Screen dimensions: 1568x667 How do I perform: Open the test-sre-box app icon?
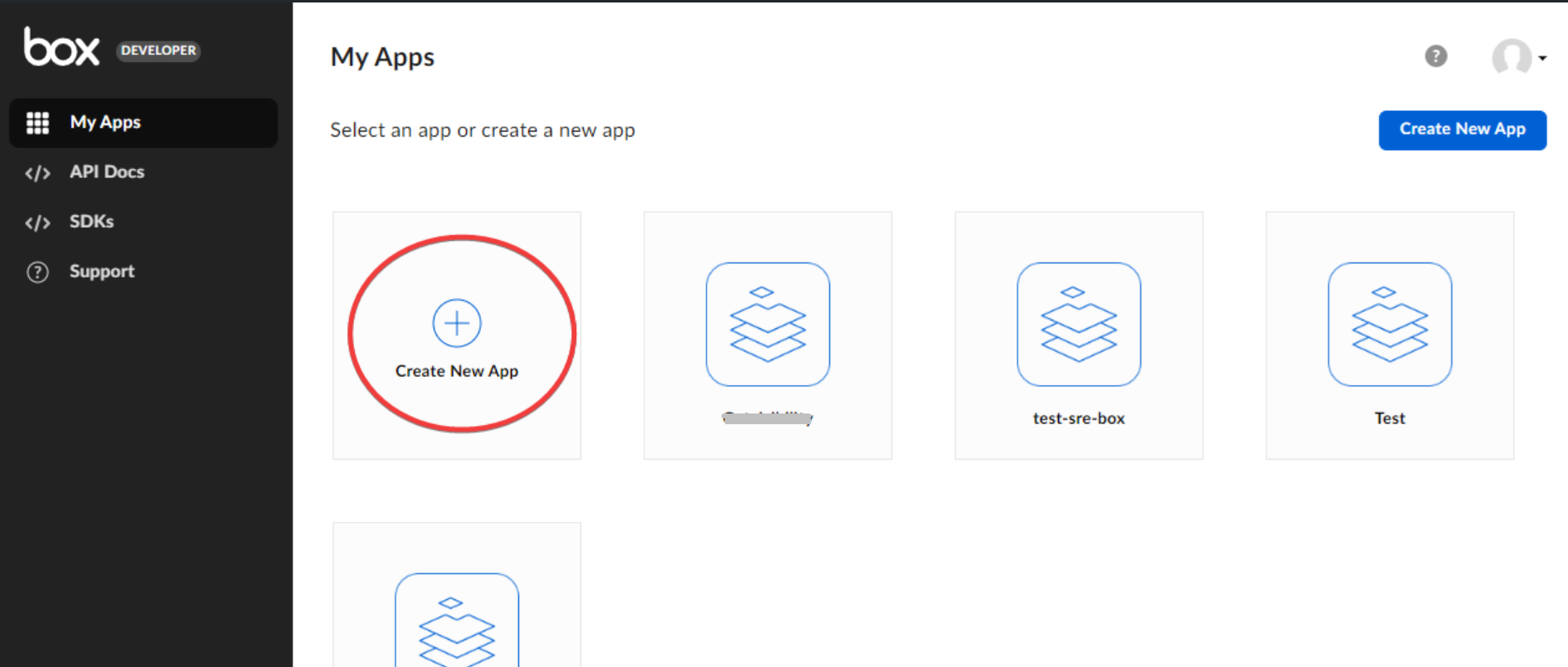pyautogui.click(x=1078, y=324)
